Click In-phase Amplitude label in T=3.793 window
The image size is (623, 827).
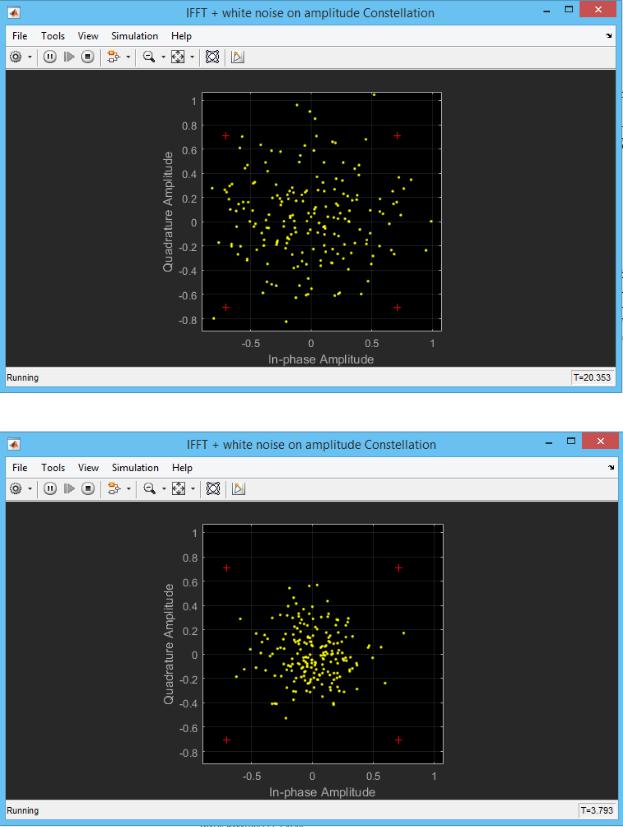pos(322,792)
